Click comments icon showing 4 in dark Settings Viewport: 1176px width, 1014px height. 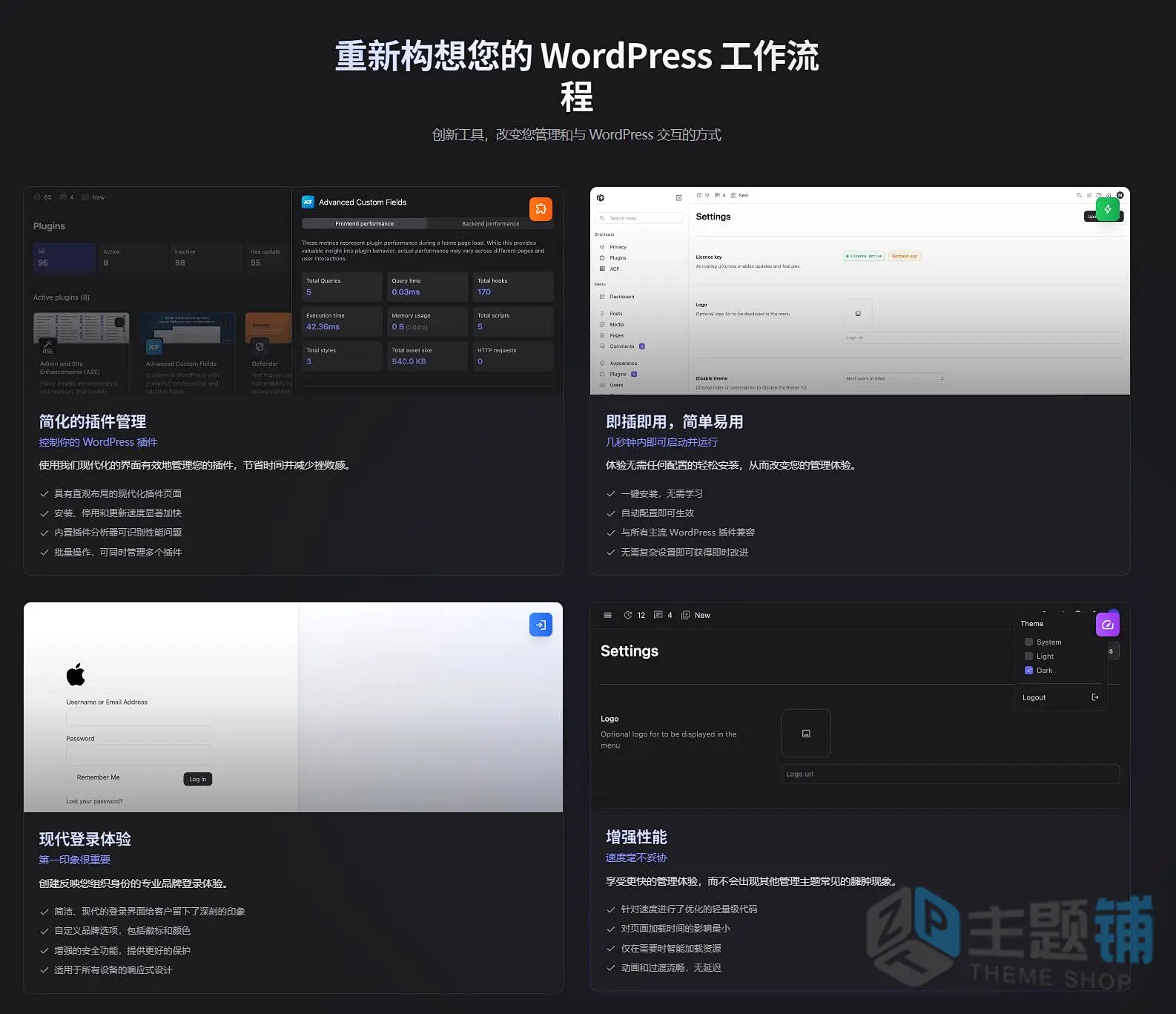658,615
